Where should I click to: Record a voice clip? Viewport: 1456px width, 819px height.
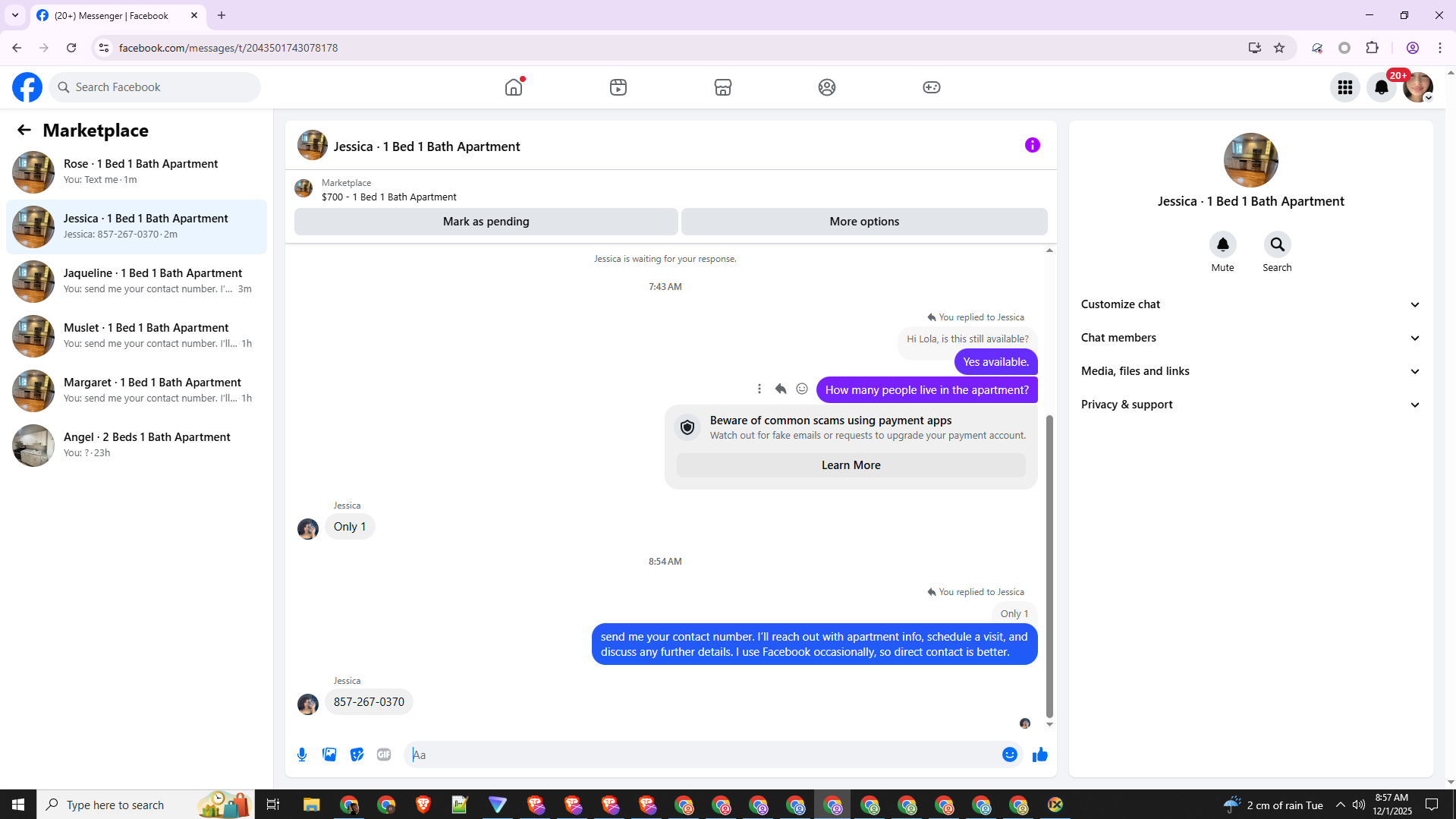302,754
